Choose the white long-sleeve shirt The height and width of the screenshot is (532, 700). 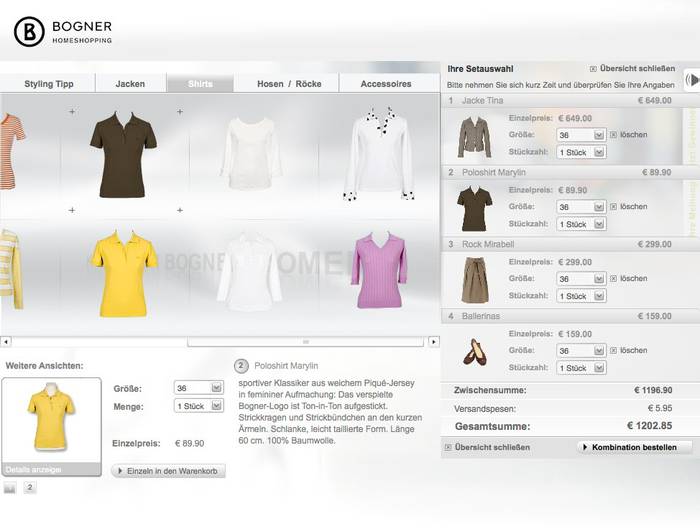pos(251,153)
